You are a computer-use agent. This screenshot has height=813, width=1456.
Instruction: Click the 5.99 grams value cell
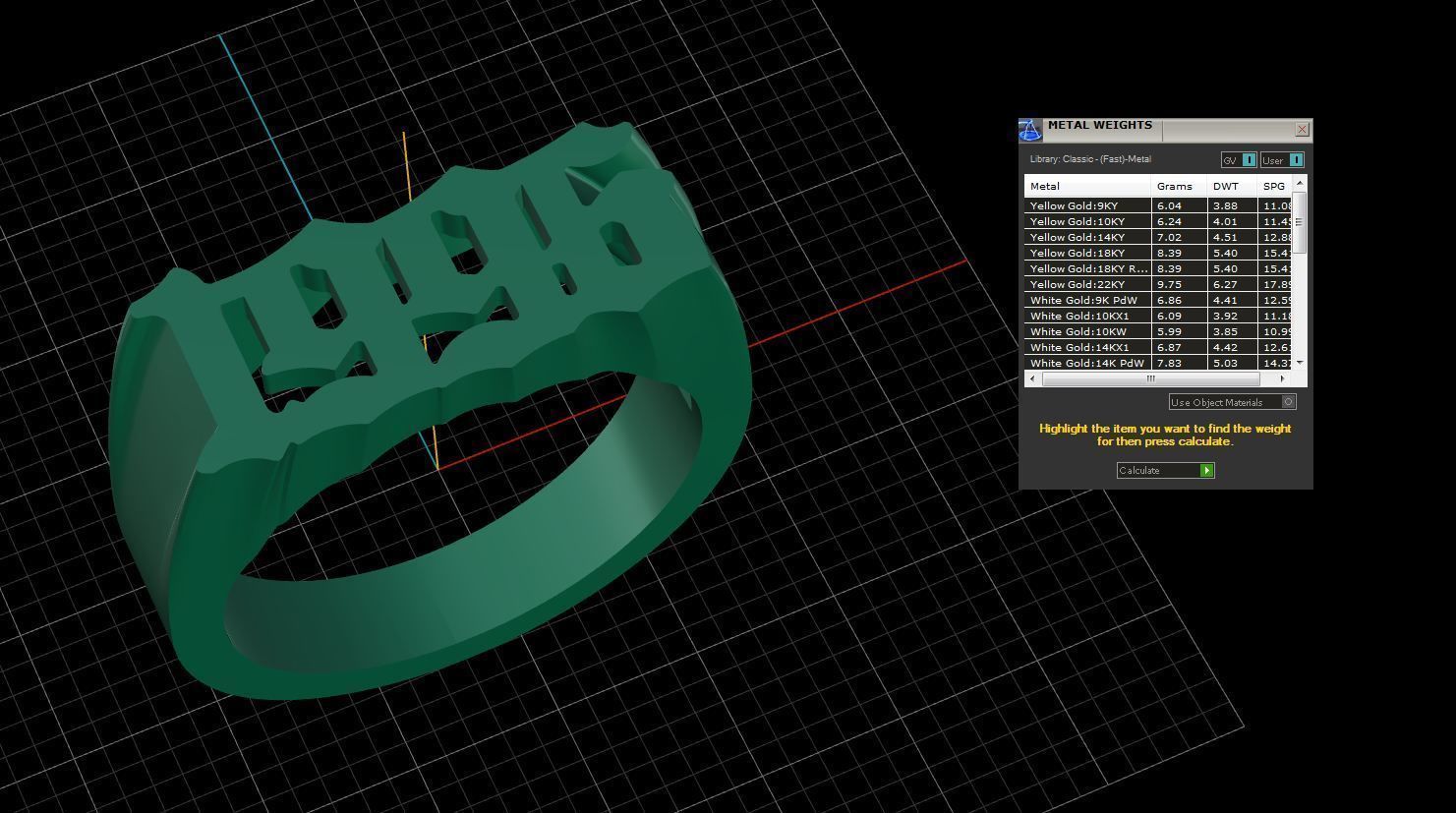point(1179,331)
